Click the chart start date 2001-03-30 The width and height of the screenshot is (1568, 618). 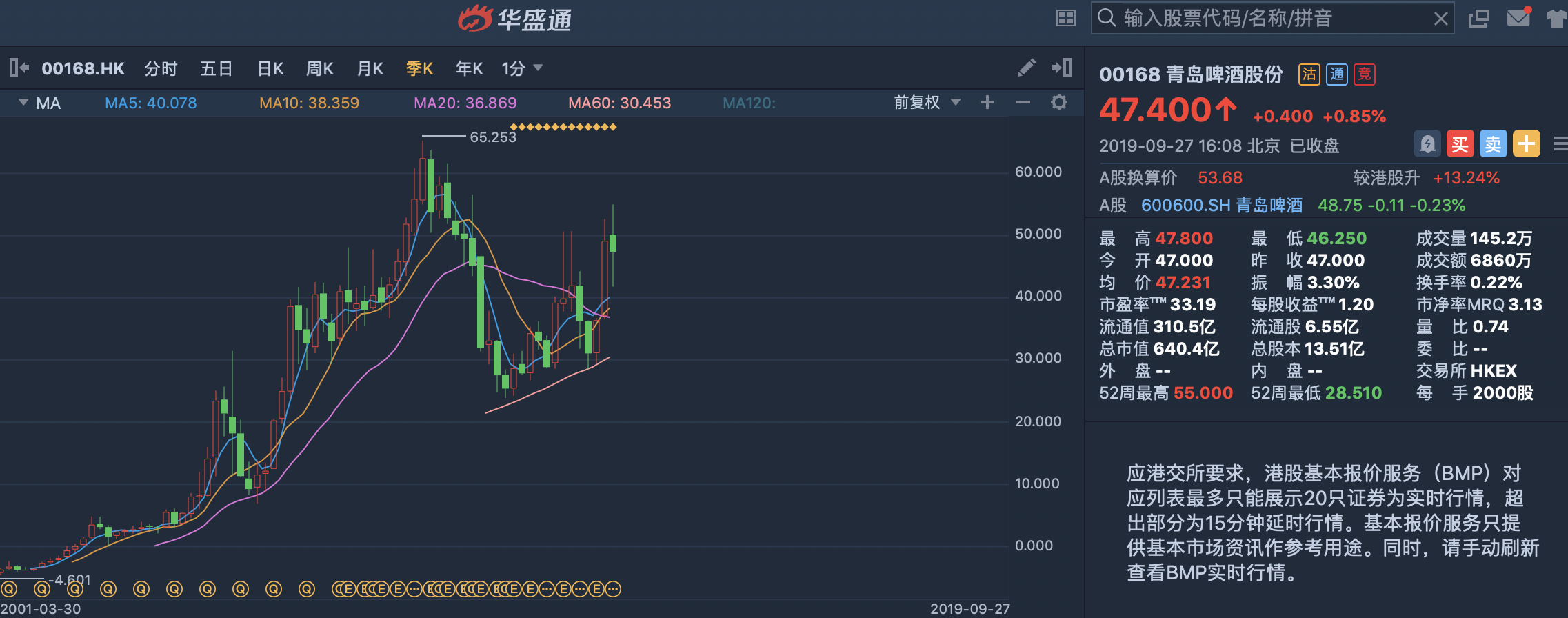[x=41, y=609]
